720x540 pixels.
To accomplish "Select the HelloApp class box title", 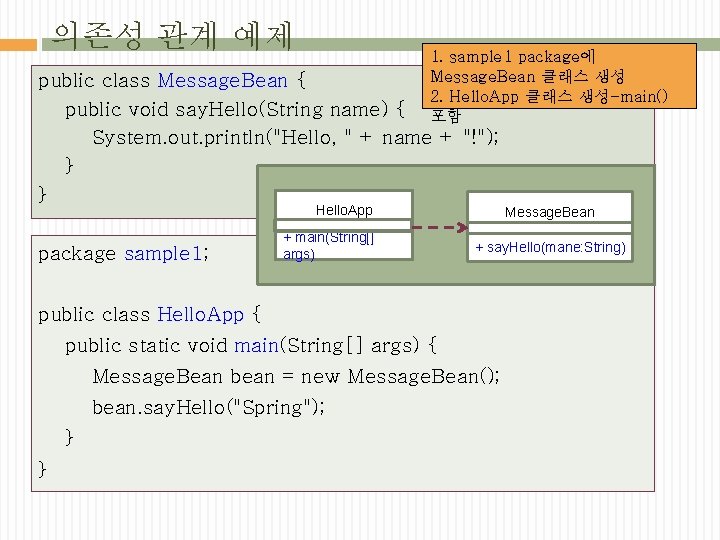I will [x=344, y=210].
